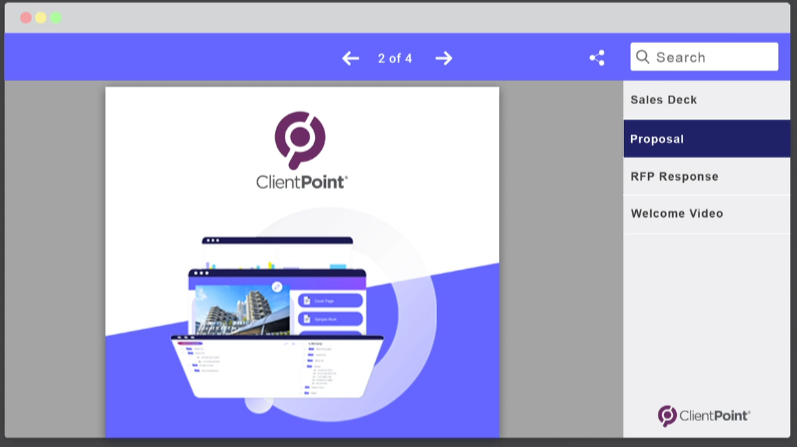The height and width of the screenshot is (447, 797).
Task: Click the magnifier icon in search box
Action: click(x=642, y=57)
